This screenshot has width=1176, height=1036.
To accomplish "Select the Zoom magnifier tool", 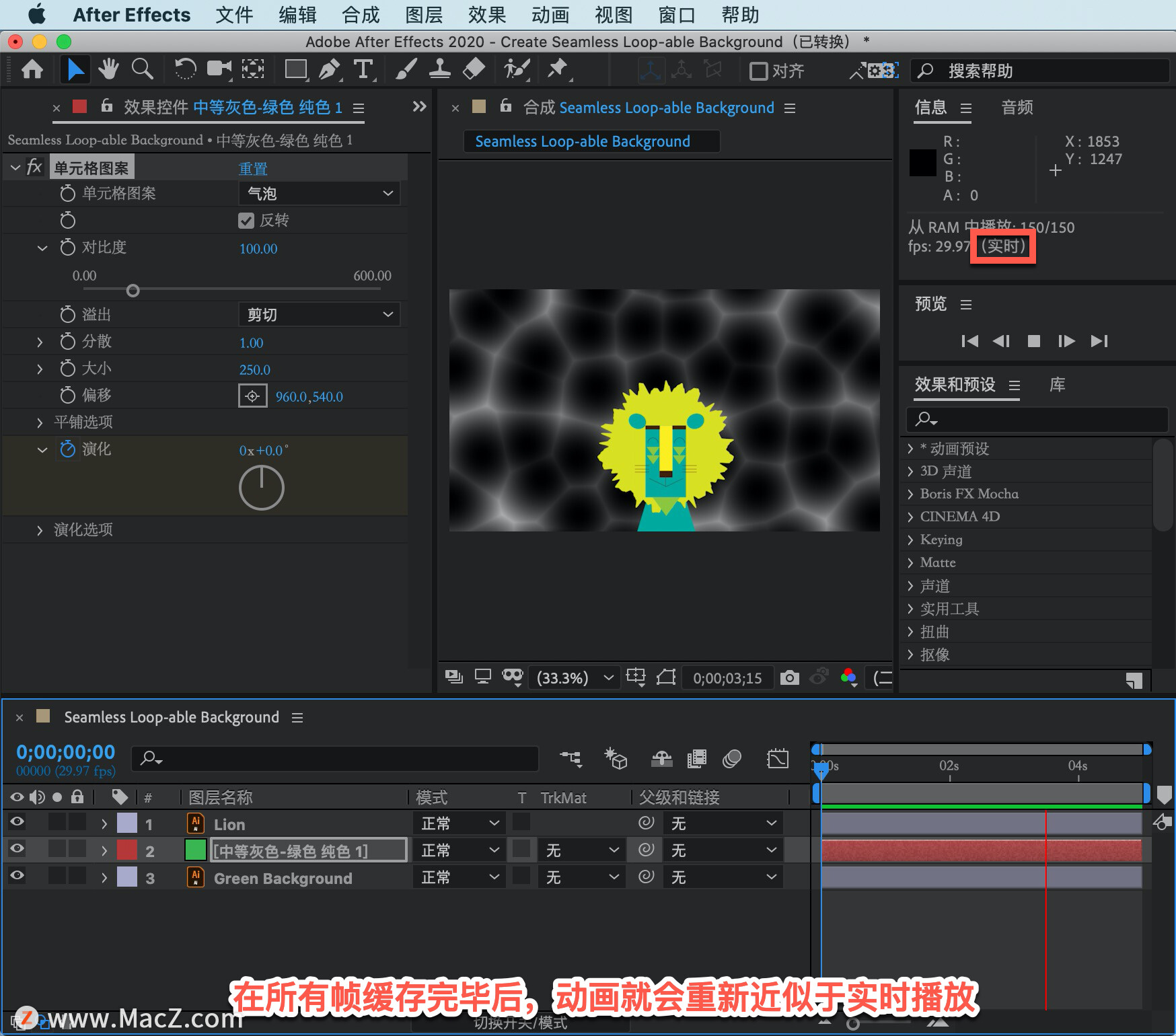I will pyautogui.click(x=142, y=69).
